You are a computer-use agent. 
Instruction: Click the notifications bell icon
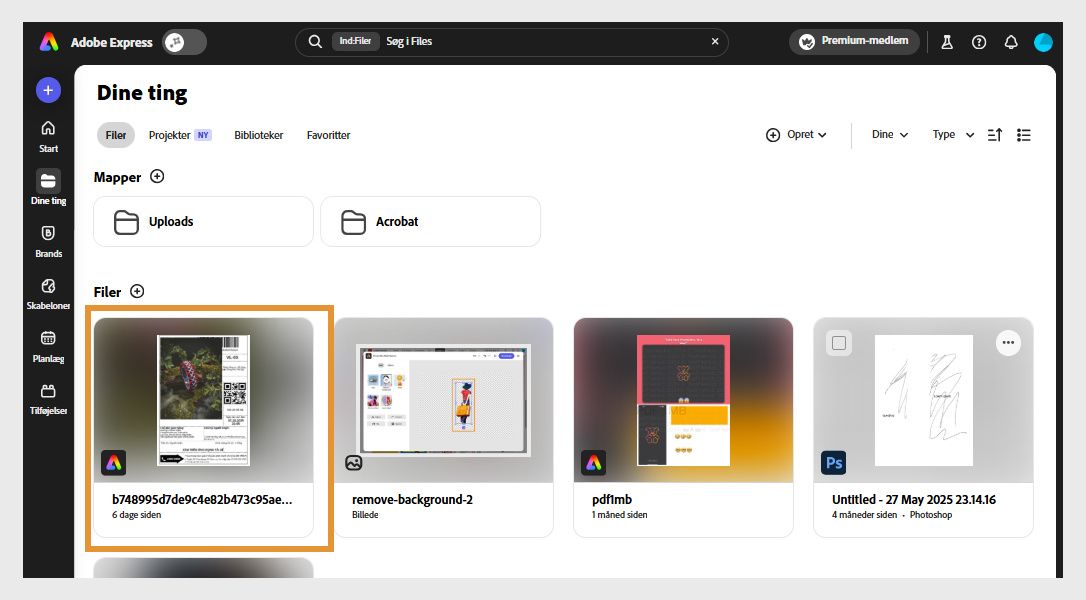coord(1011,42)
